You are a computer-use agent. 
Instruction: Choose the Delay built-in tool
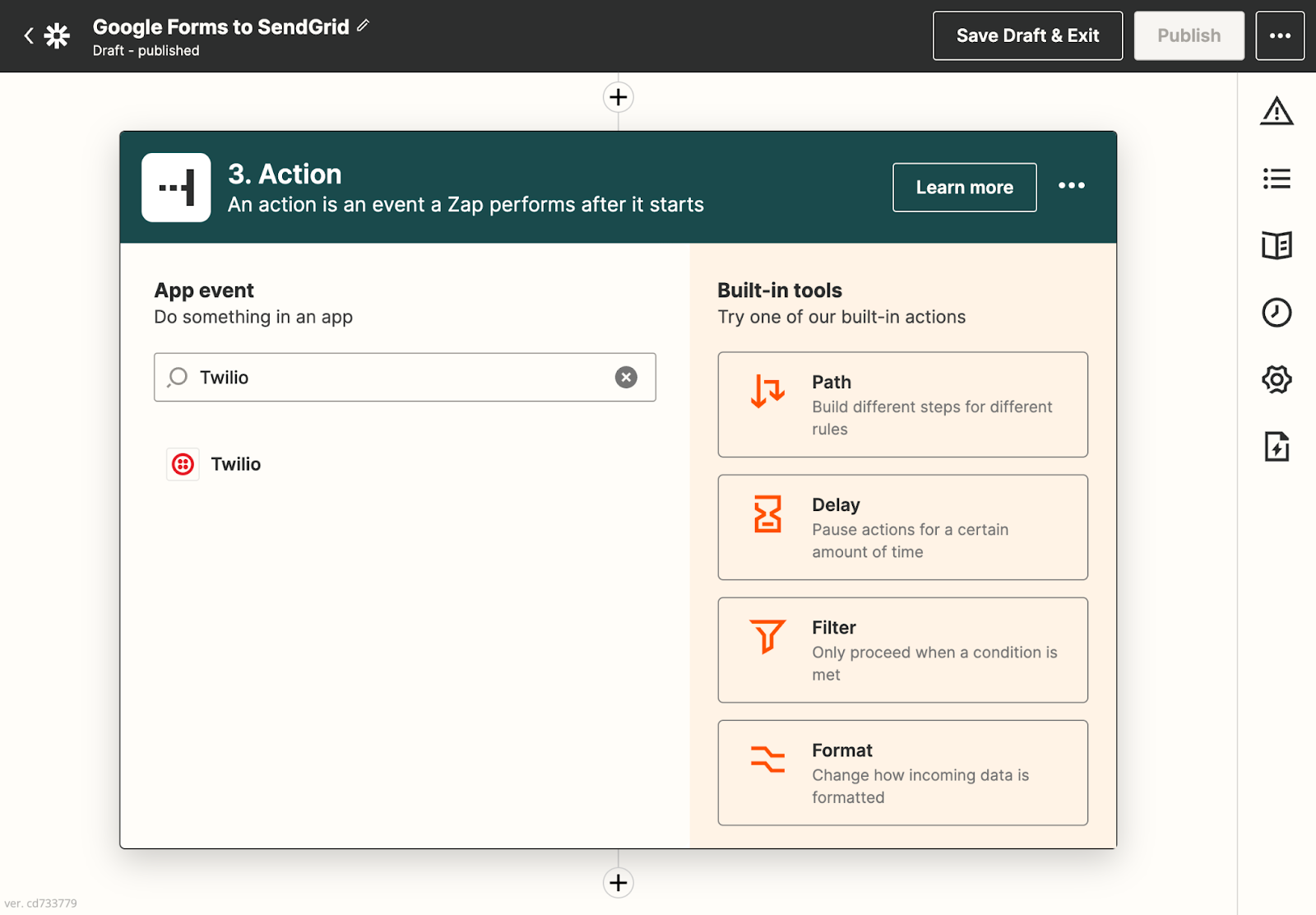(x=902, y=527)
